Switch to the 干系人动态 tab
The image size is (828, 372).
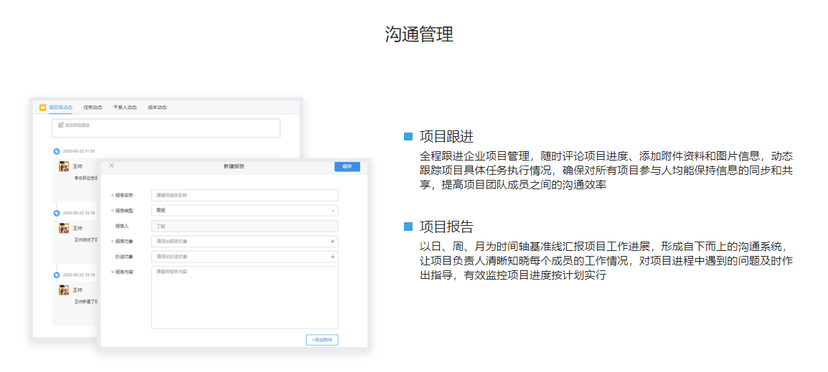tap(125, 107)
